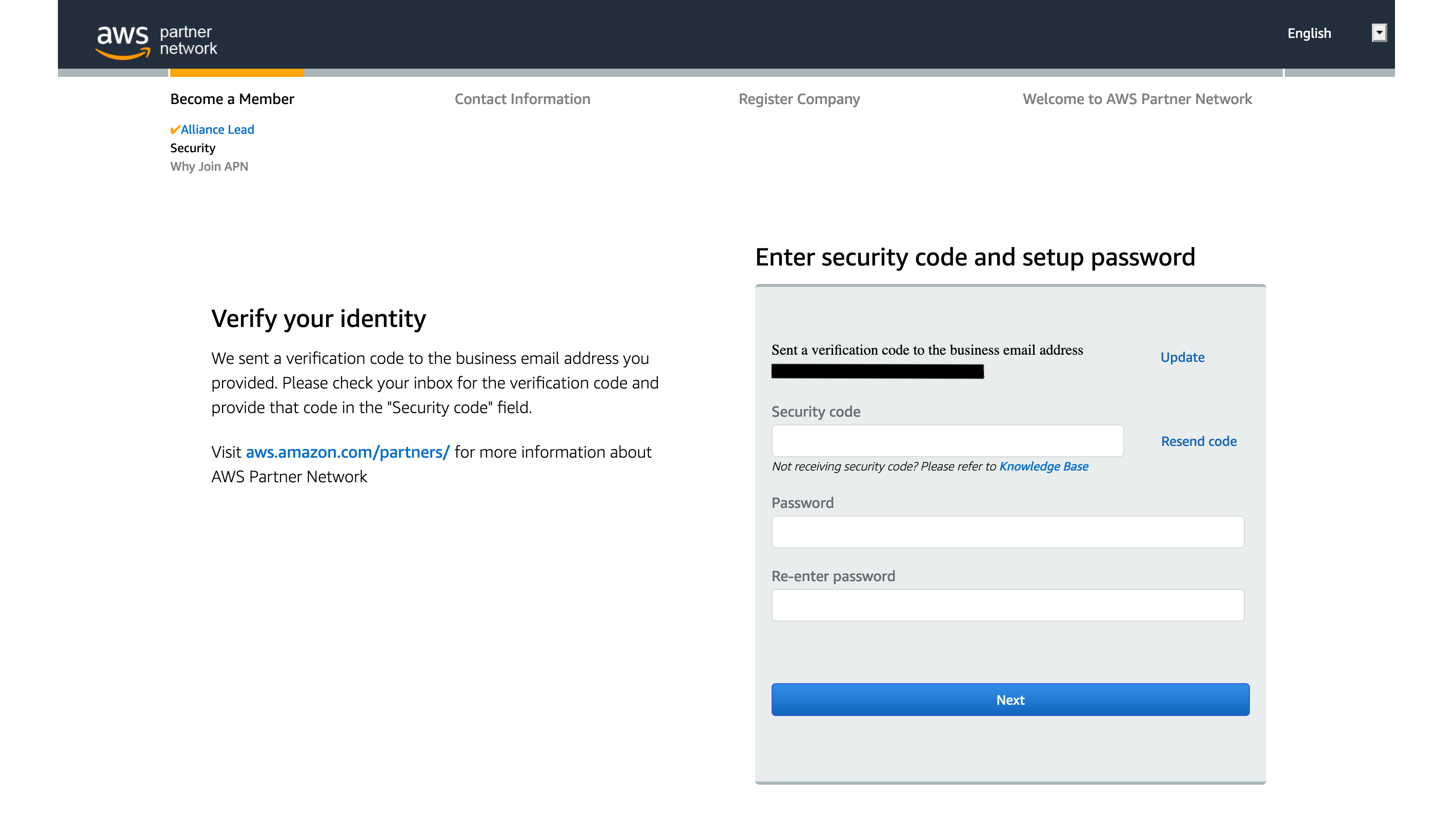
Task: Go to the Contact Information tab
Action: tap(522, 99)
